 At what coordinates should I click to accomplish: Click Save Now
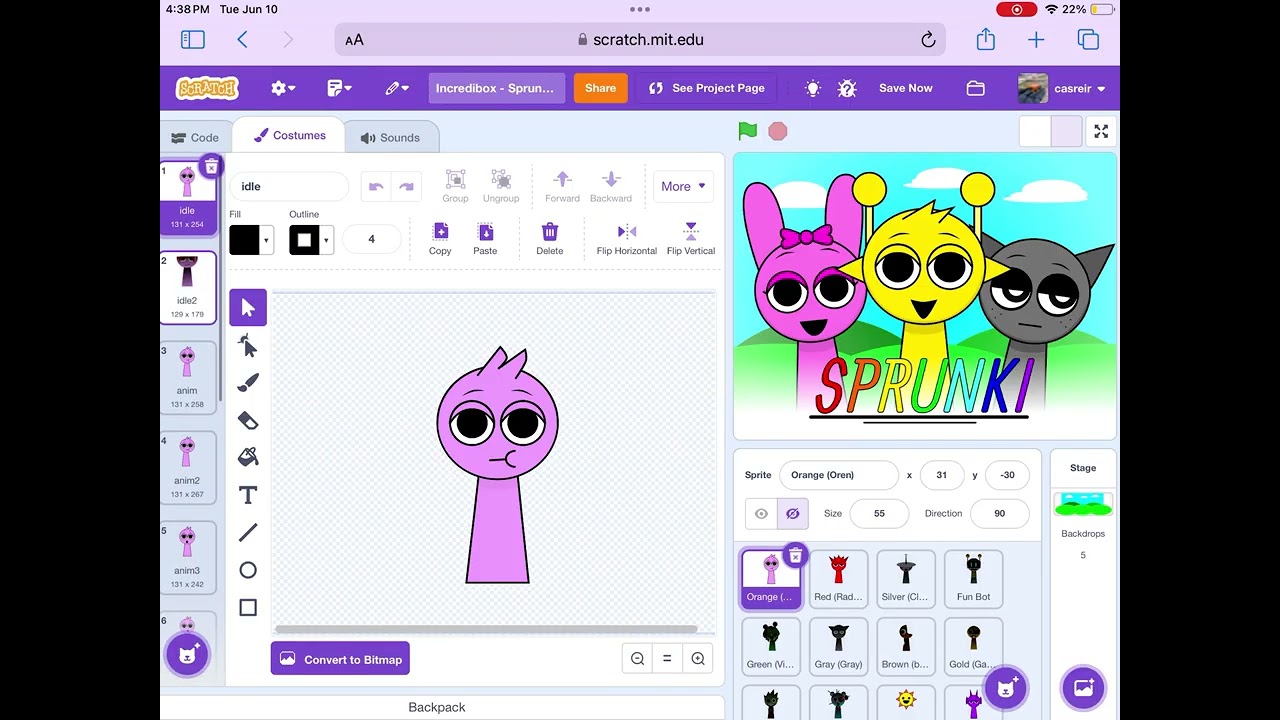tap(905, 88)
